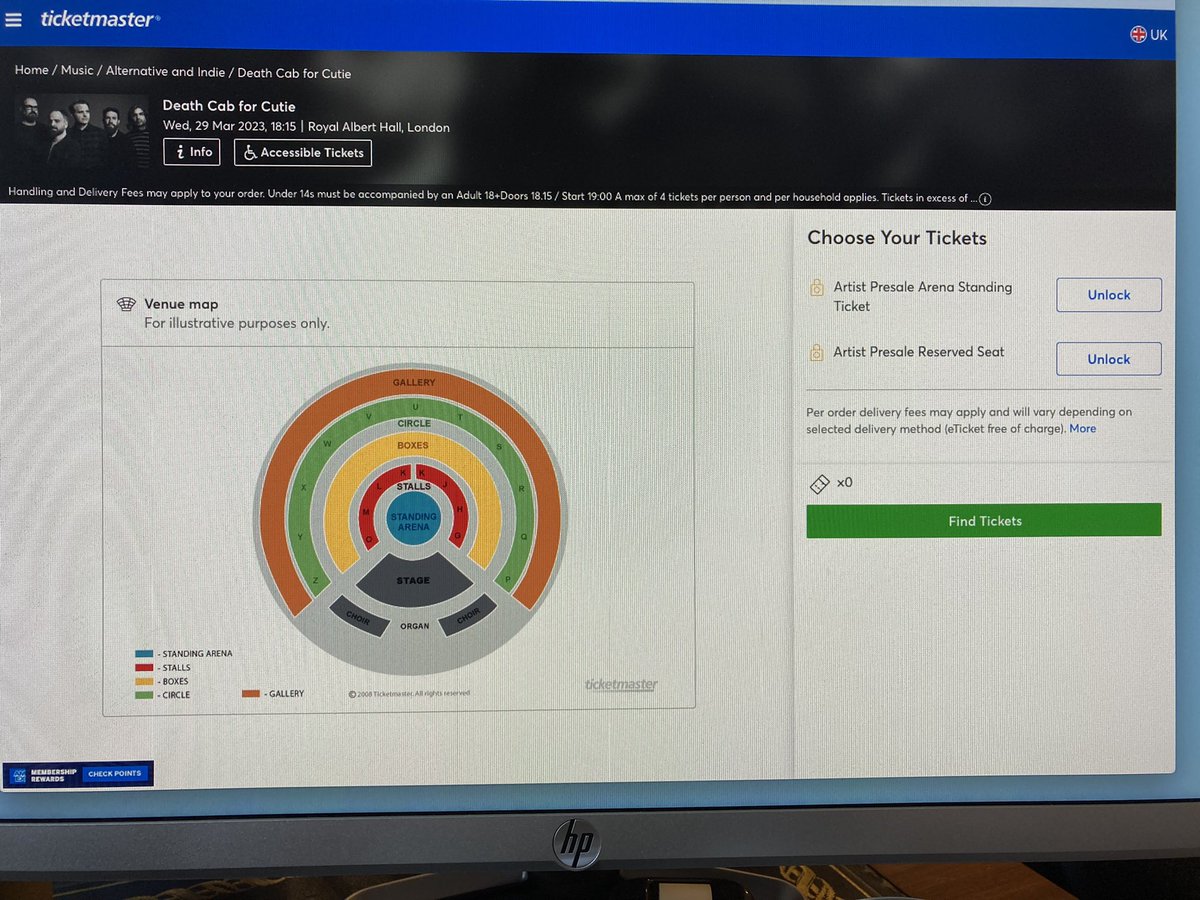Open the UK country selector
Image resolution: width=1200 pixels, height=900 pixels.
click(1149, 34)
